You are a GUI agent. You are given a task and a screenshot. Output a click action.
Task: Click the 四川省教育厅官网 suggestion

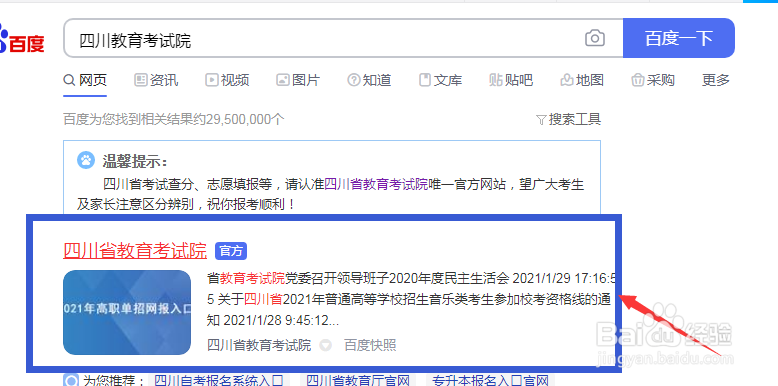[x=358, y=381]
